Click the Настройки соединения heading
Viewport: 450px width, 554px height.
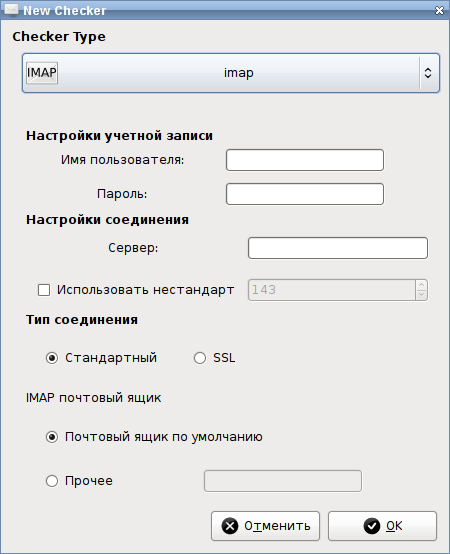[107, 220]
